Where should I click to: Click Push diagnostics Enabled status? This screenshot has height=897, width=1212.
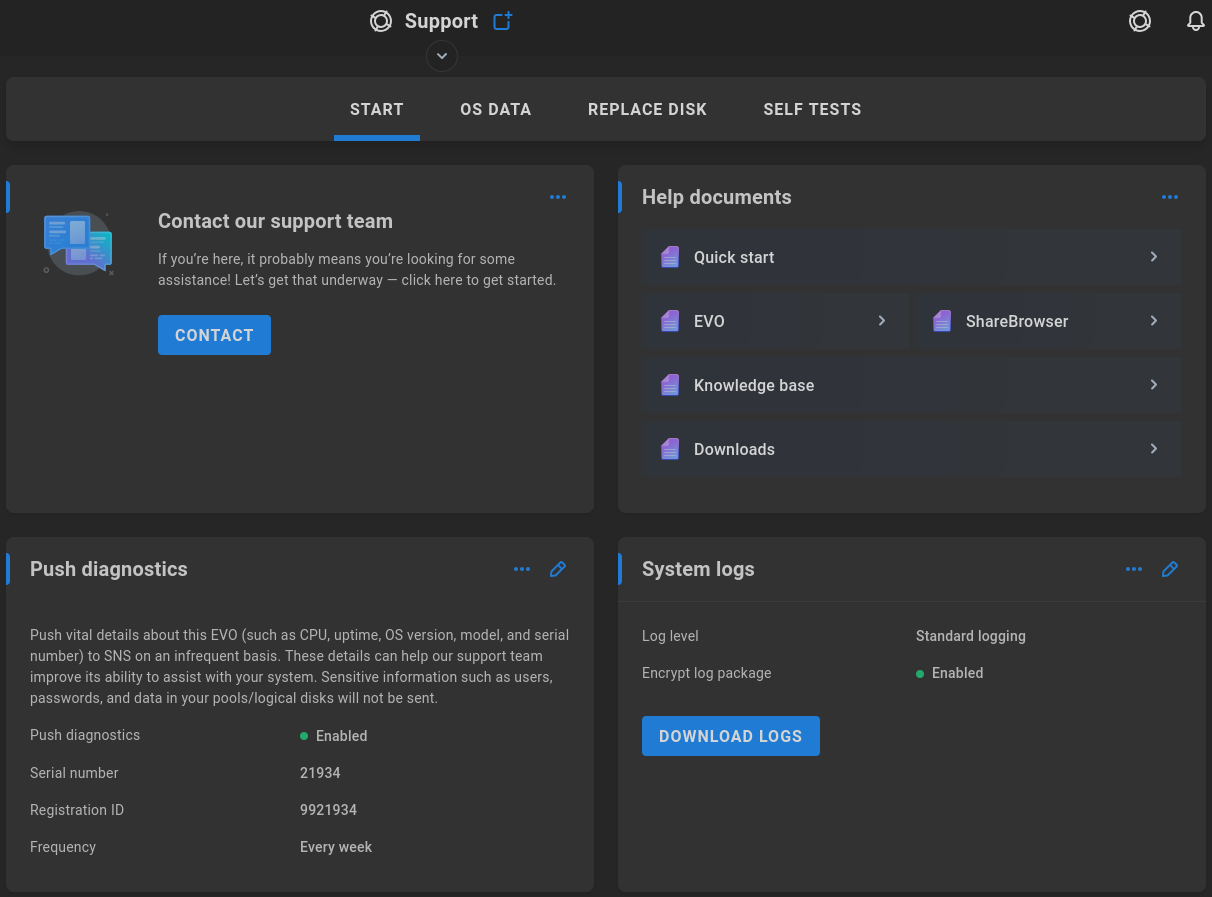pyautogui.click(x=334, y=736)
